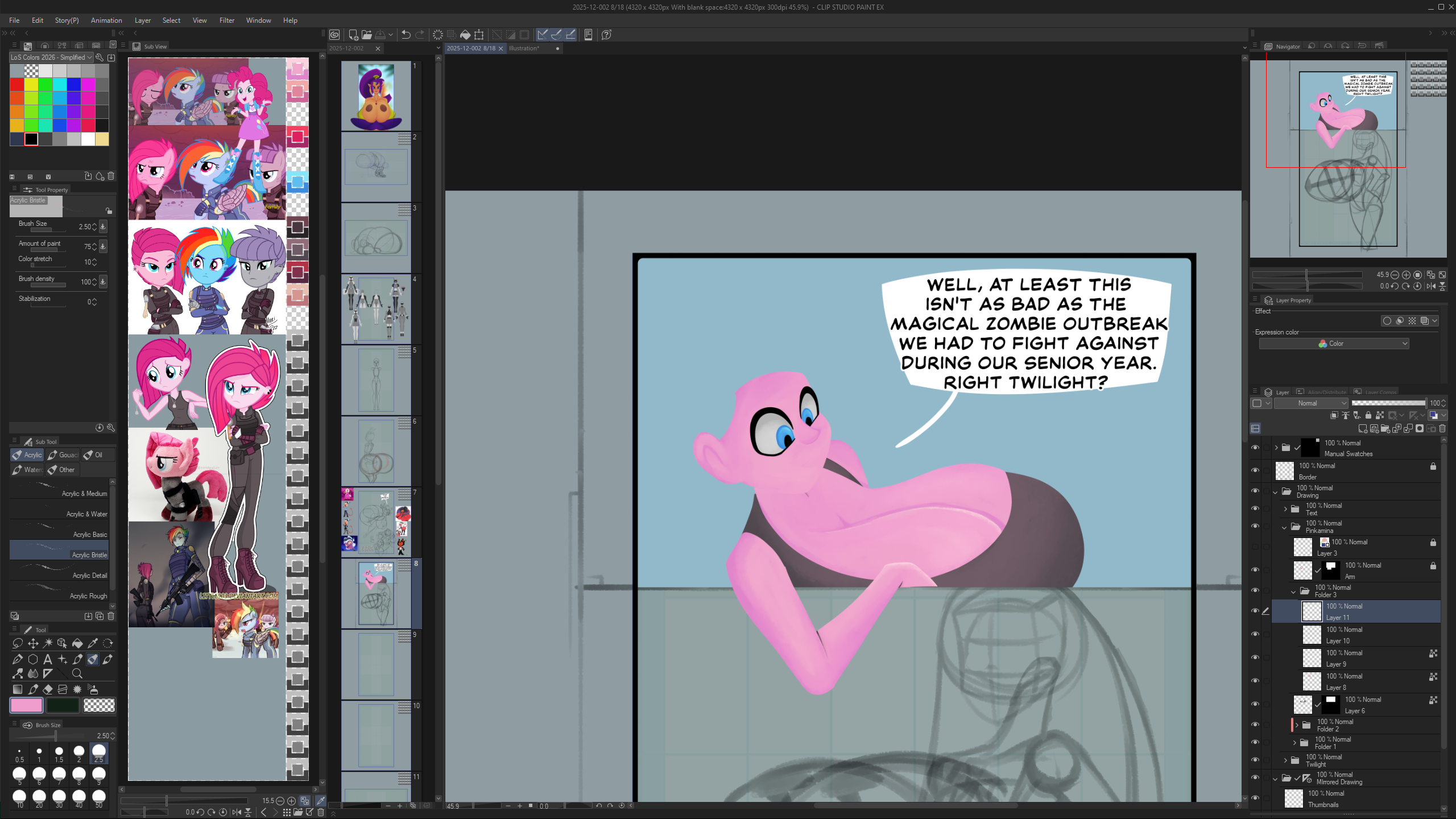Hide the Border layer
Screen dimensions: 1456x819
(1255, 470)
